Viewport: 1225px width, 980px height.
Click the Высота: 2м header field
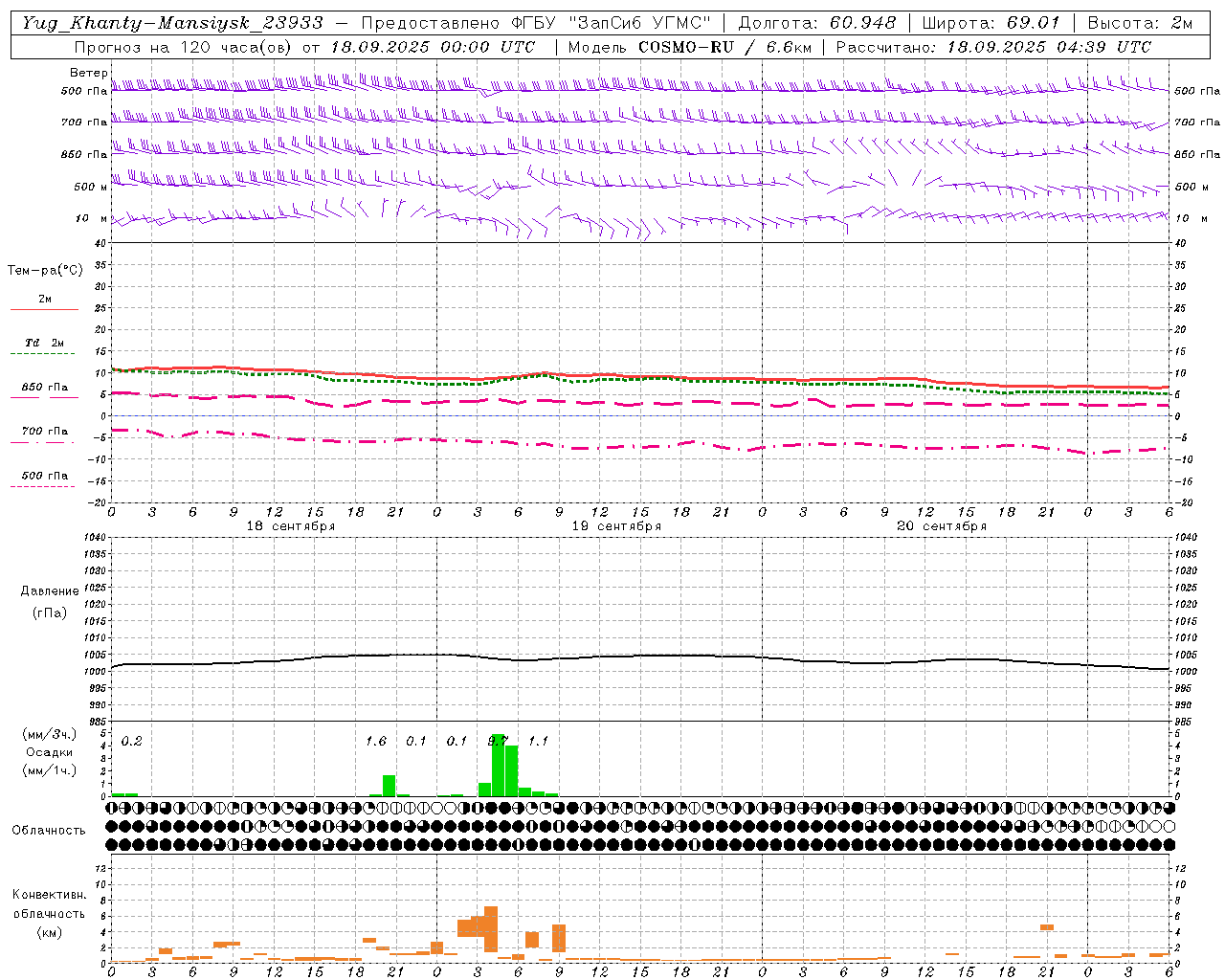click(x=1139, y=23)
